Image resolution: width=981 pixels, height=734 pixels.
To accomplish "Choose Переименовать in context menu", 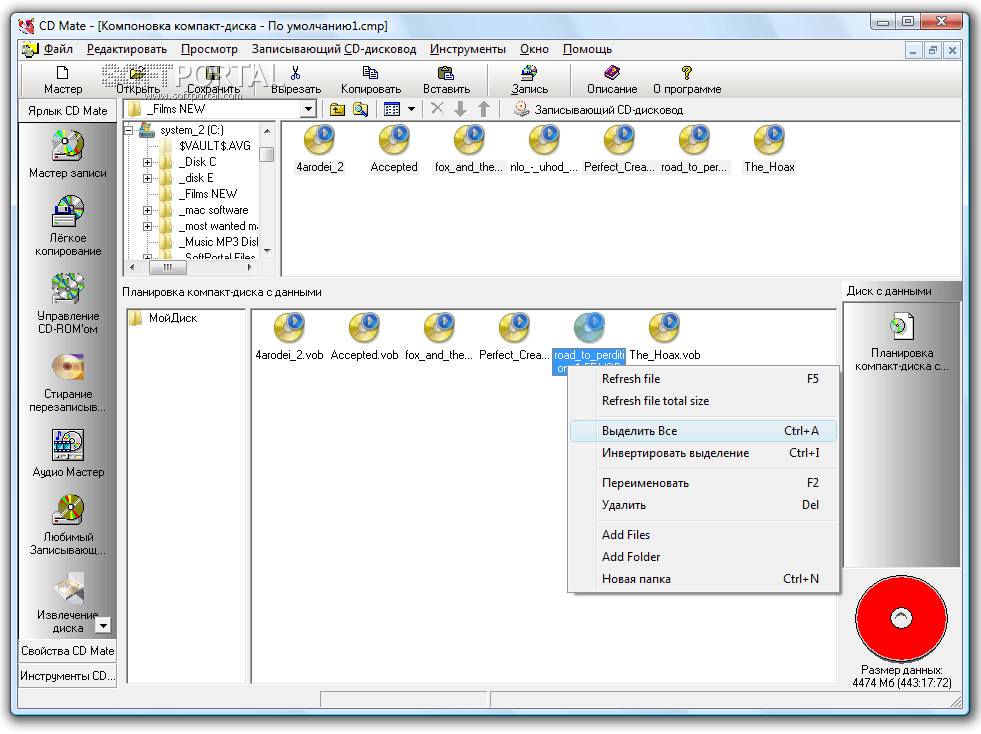I will click(703, 482).
